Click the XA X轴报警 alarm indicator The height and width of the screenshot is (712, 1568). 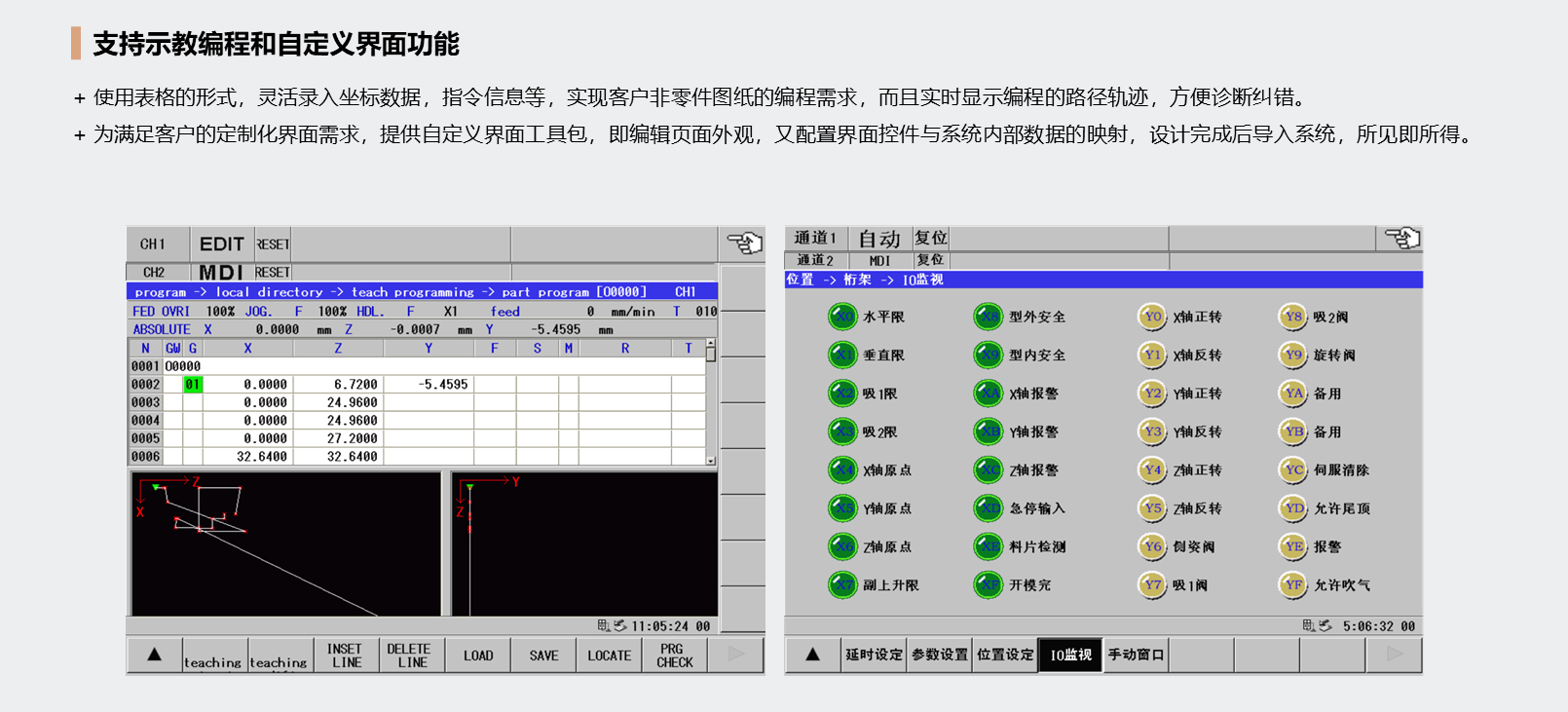pos(989,393)
